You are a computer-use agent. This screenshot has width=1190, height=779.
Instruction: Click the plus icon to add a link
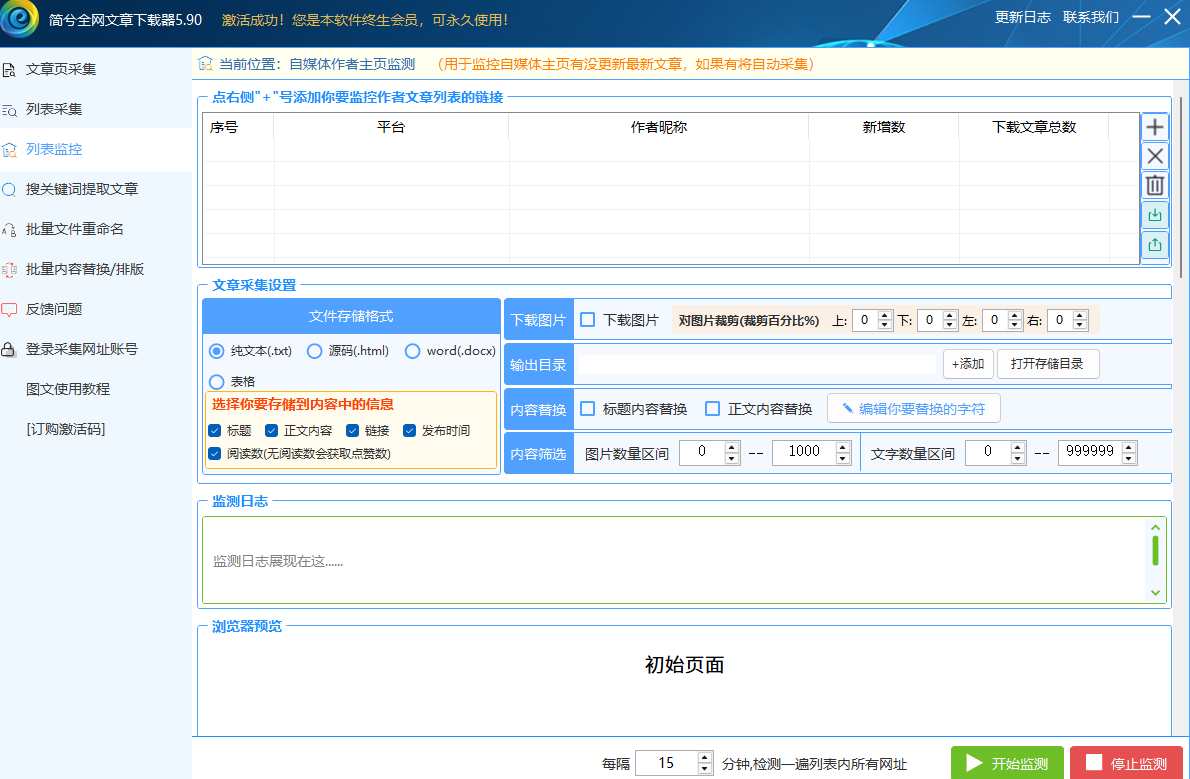pos(1155,127)
